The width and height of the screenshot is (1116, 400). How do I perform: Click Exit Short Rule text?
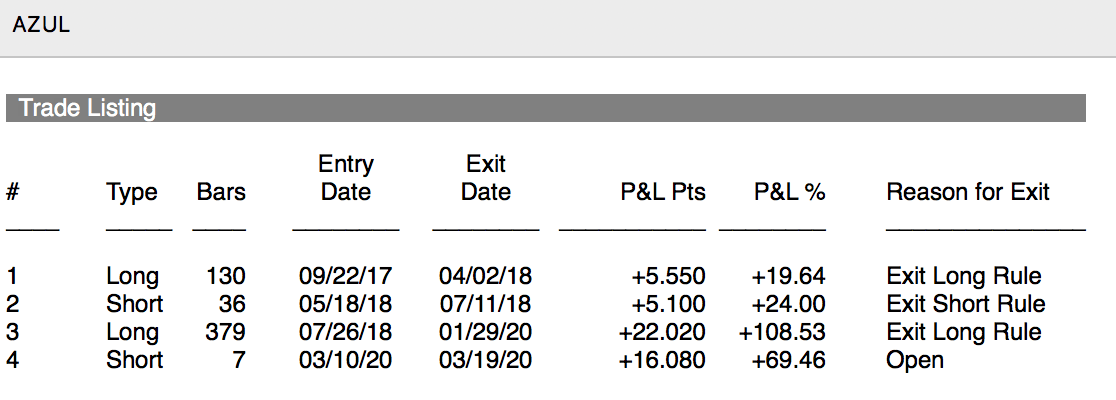coord(965,304)
